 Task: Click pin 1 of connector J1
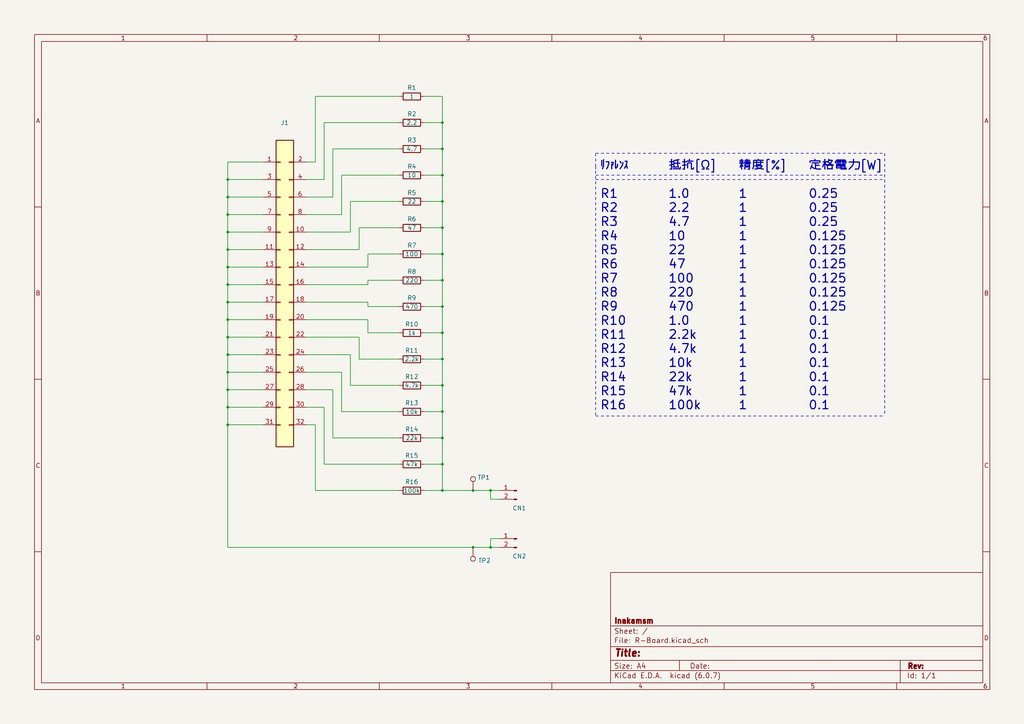click(270, 160)
